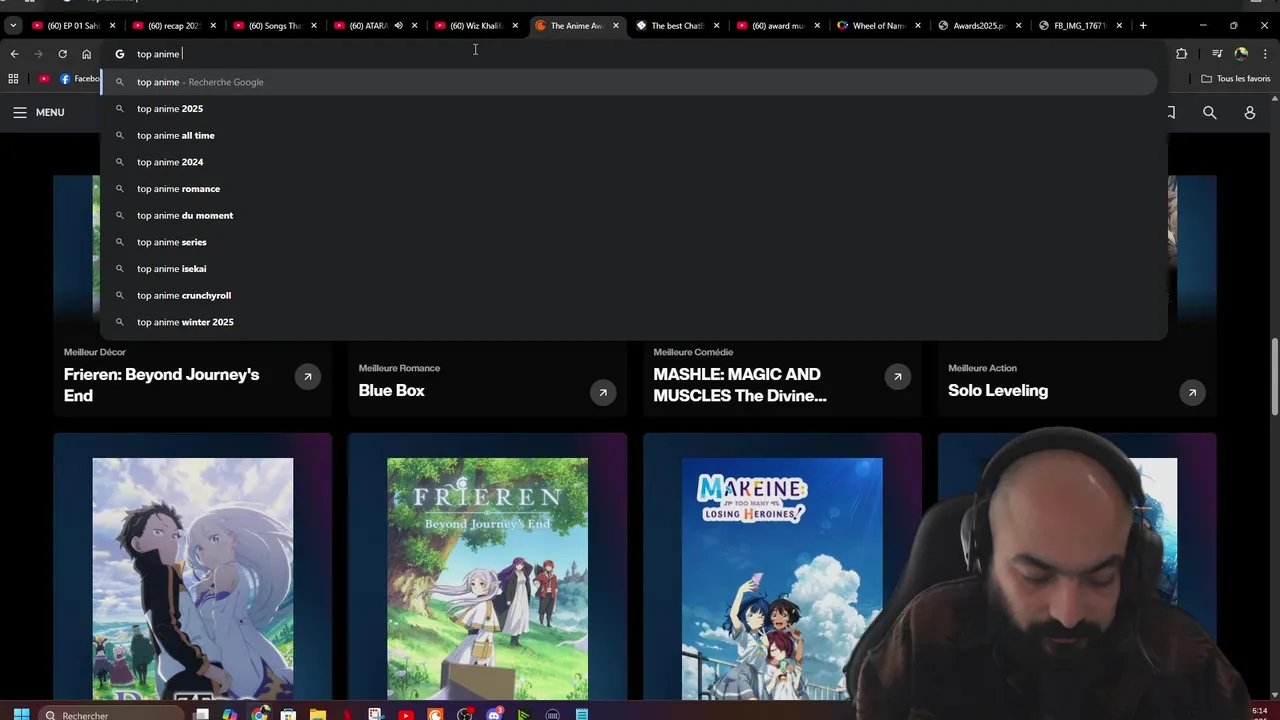Select suggestion top anime du moment
1280x720 pixels.
coord(630,215)
